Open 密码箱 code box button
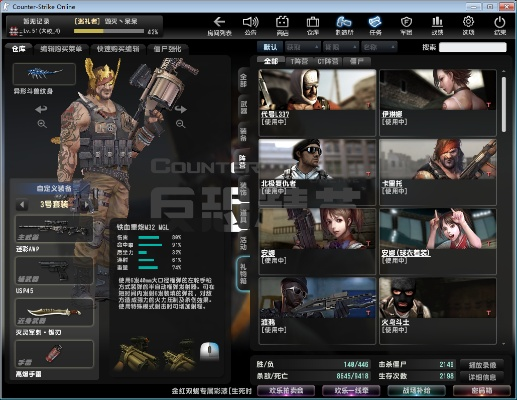Screen dimensions: 517x400 coord(482,390)
